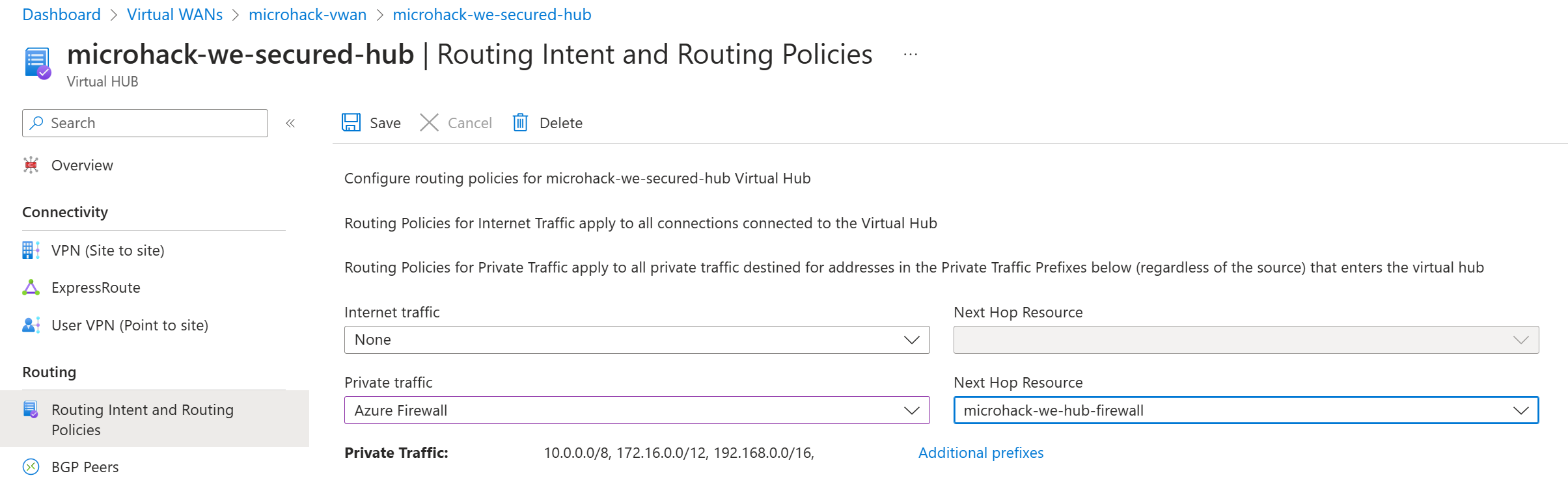Click the chevron arrow of Internet traffic dropdown
1568x493 pixels.
click(x=911, y=340)
